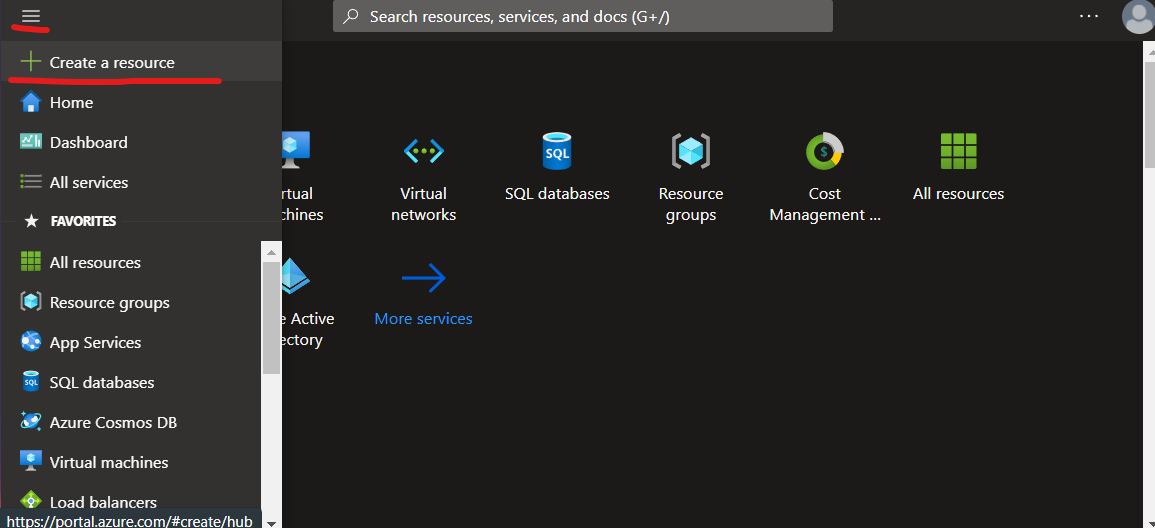This screenshot has width=1155, height=528.
Task: Click the favorites list scroll down arrow
Action: point(272,522)
